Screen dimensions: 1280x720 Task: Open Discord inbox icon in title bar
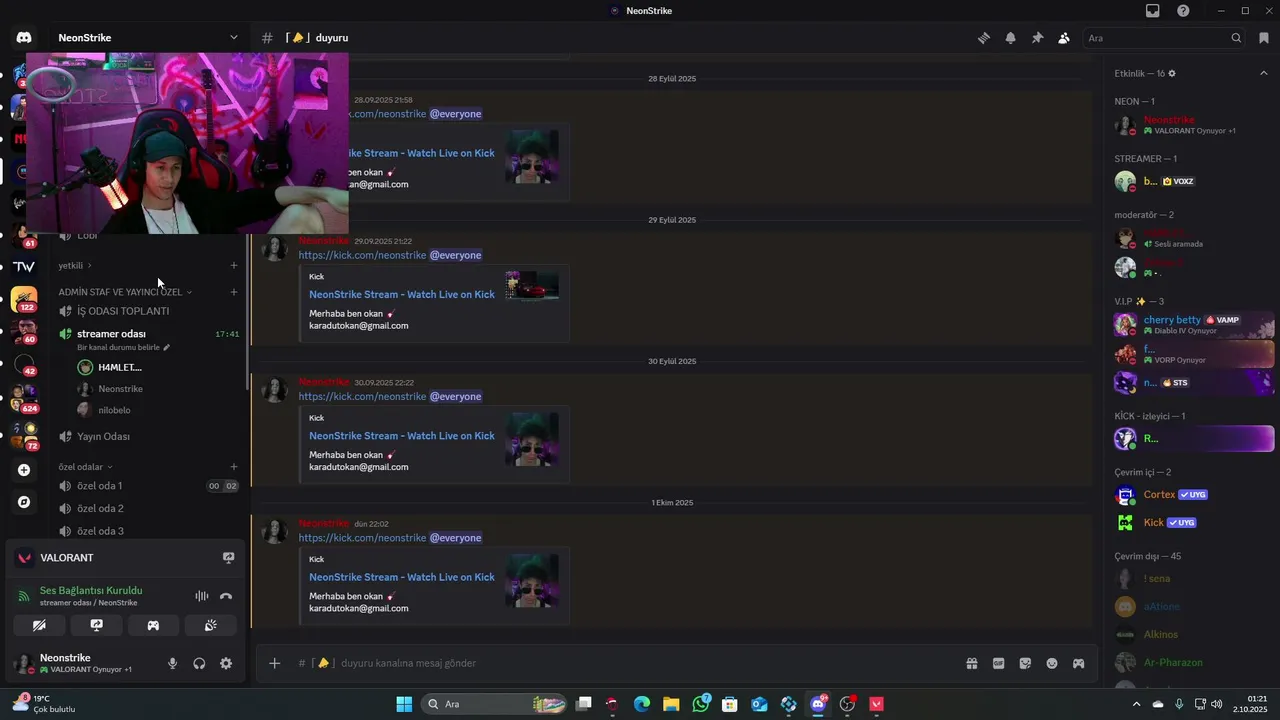click(x=1153, y=11)
